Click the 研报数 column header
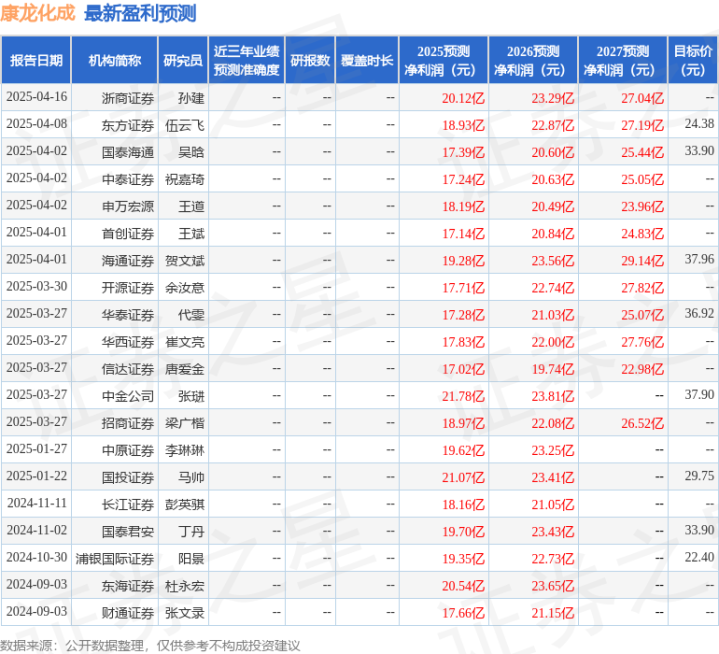The width and height of the screenshot is (719, 654). click(x=309, y=60)
